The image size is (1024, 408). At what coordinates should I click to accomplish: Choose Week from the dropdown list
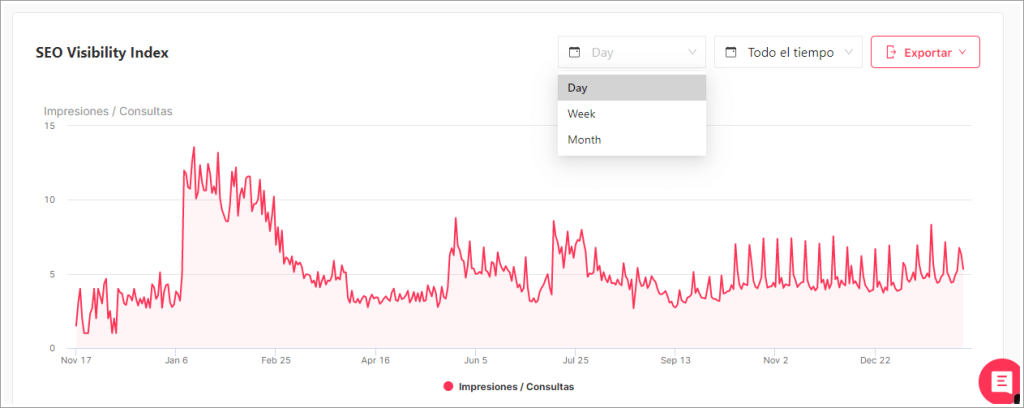(632, 114)
